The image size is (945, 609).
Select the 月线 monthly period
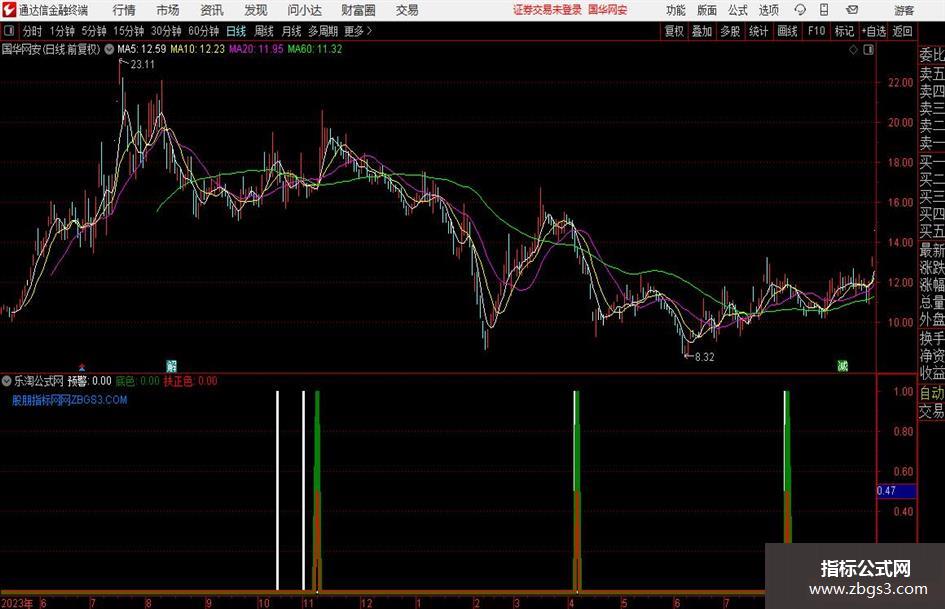(x=292, y=31)
